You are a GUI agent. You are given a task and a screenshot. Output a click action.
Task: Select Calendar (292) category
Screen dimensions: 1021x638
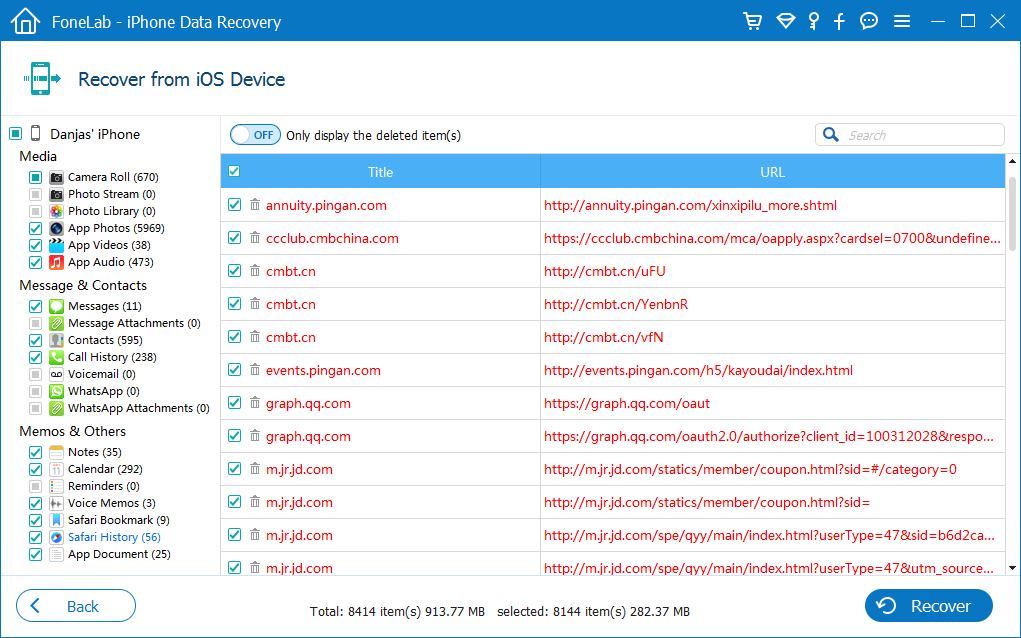coord(105,469)
